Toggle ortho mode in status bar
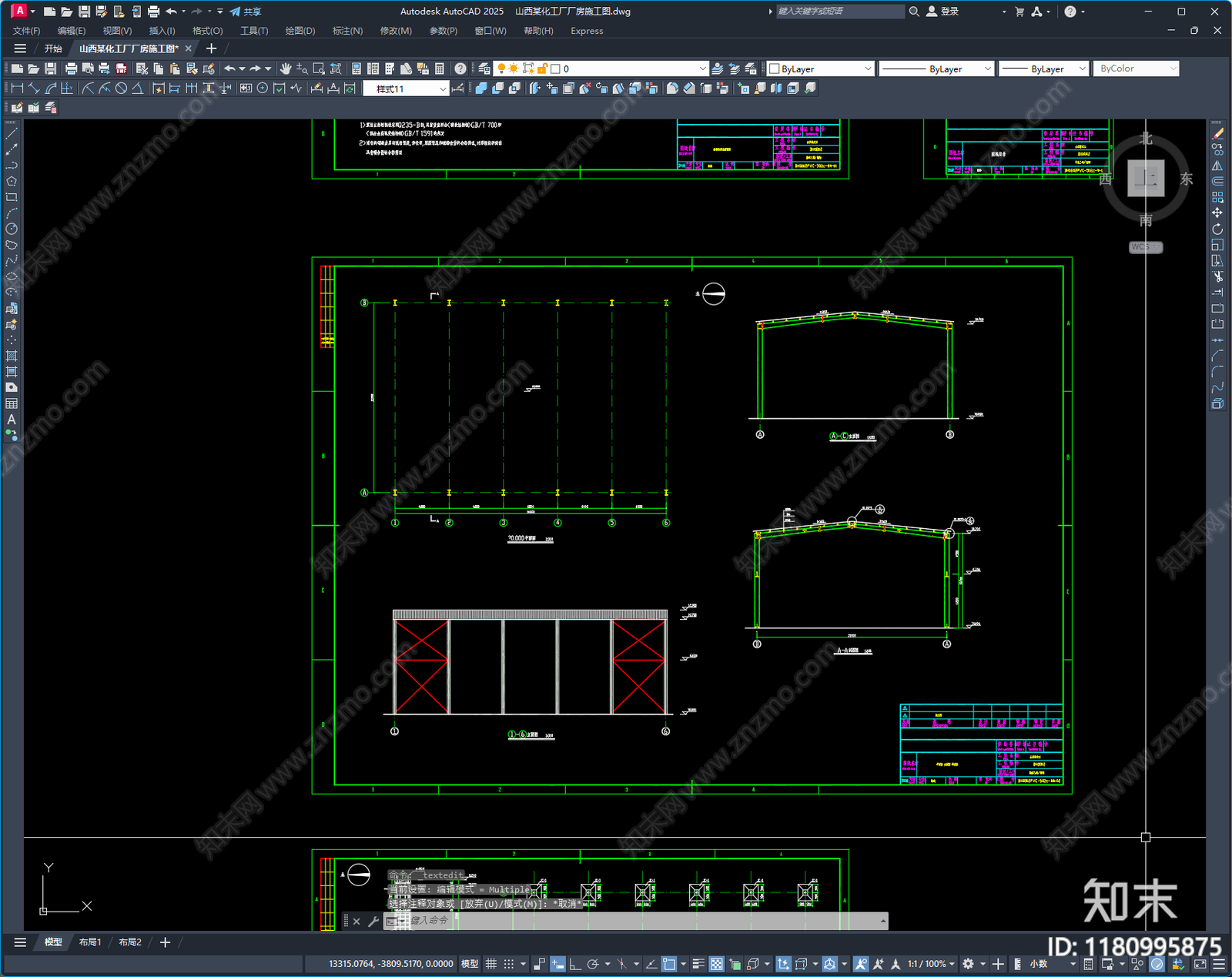Screen dimensions: 1232x977 (x=575, y=964)
